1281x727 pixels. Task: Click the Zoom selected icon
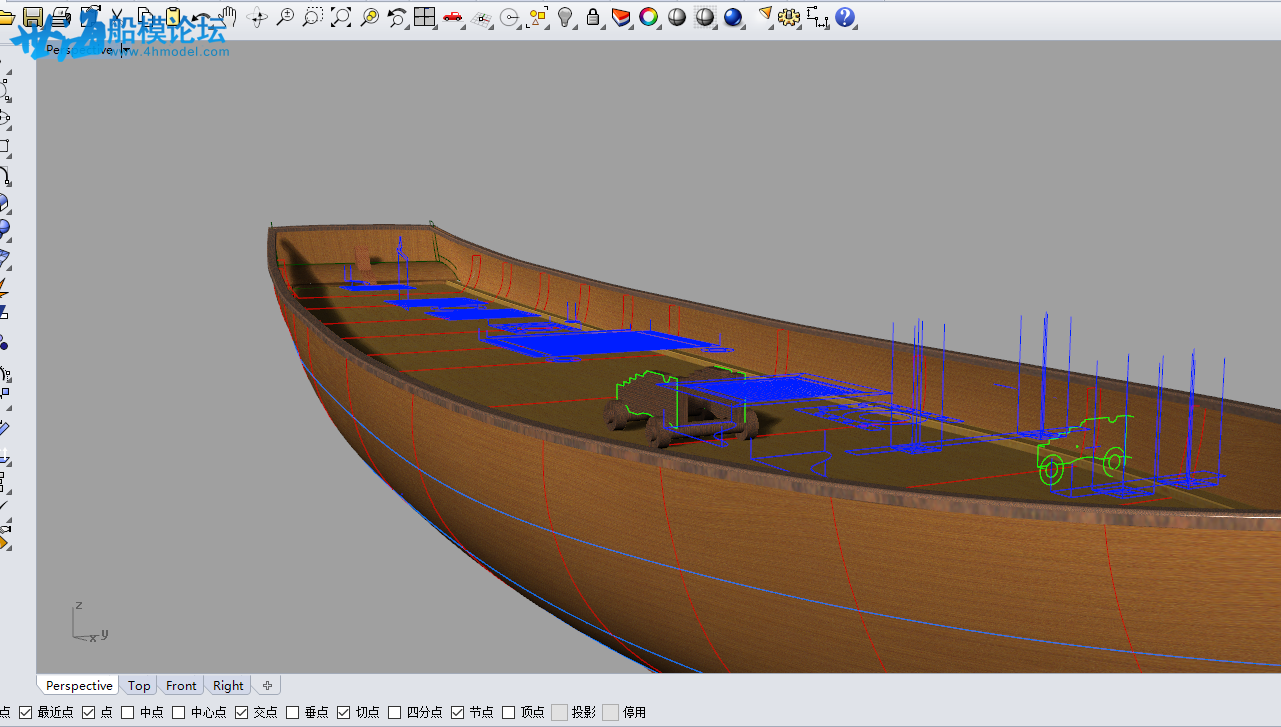pos(369,17)
